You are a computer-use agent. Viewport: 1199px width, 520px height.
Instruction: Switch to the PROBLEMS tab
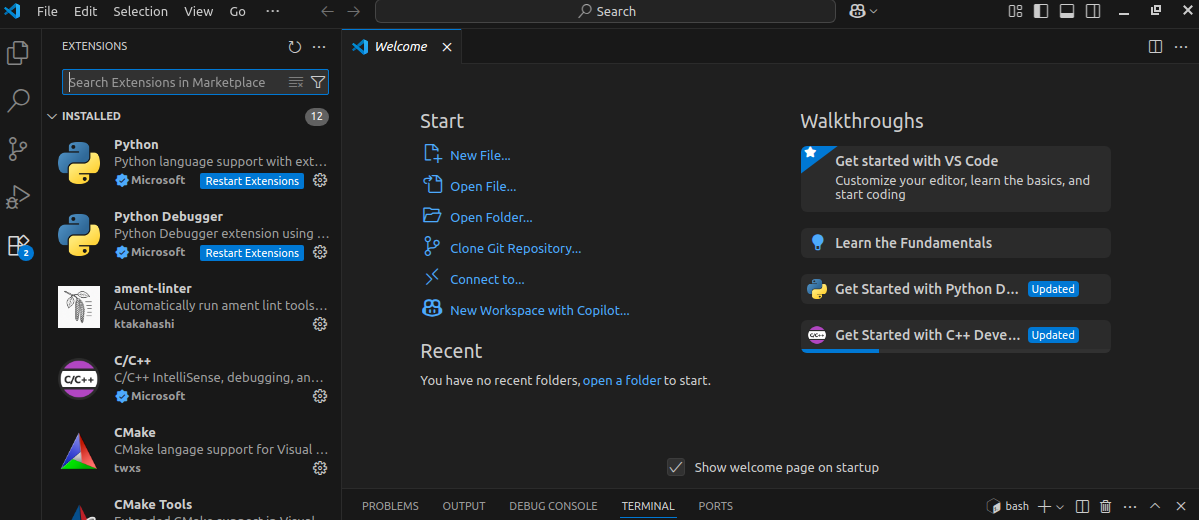click(x=390, y=506)
